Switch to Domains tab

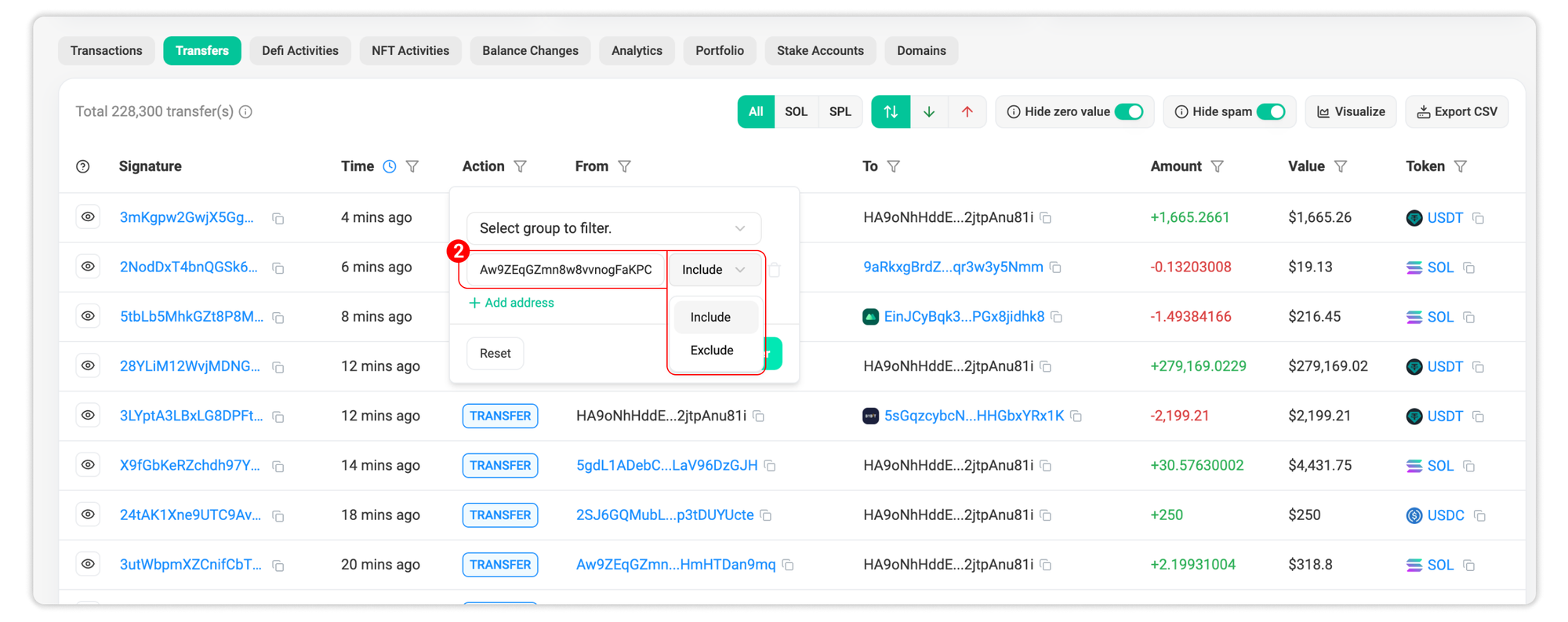point(921,50)
